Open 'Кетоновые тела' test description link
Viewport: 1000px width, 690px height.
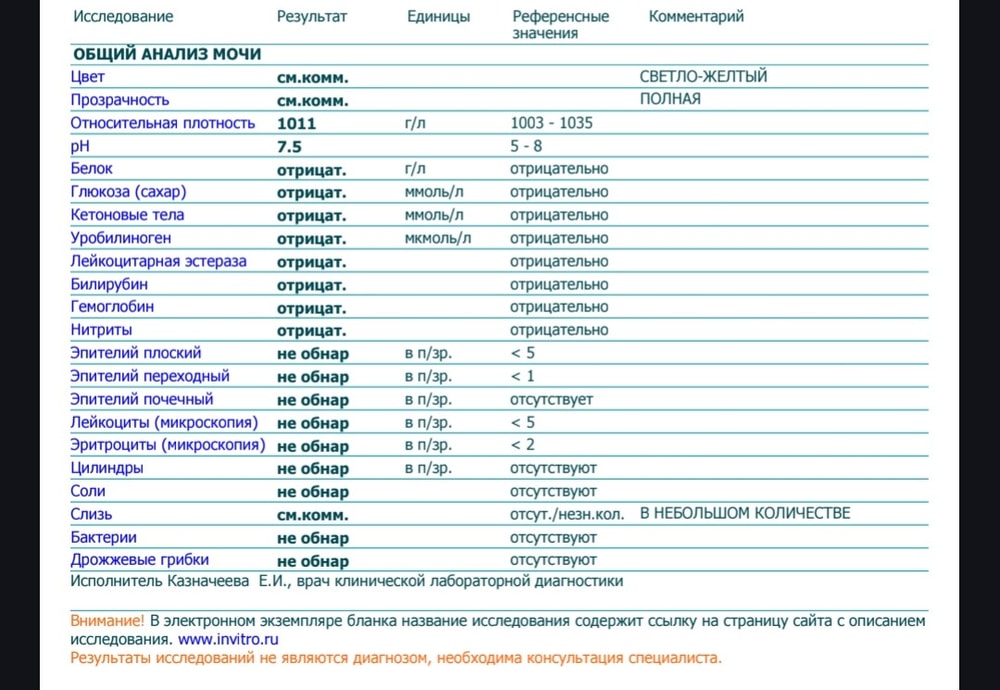point(127,215)
